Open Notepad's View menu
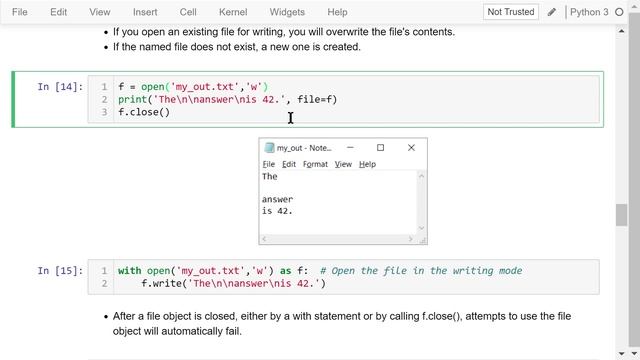 click(343, 164)
